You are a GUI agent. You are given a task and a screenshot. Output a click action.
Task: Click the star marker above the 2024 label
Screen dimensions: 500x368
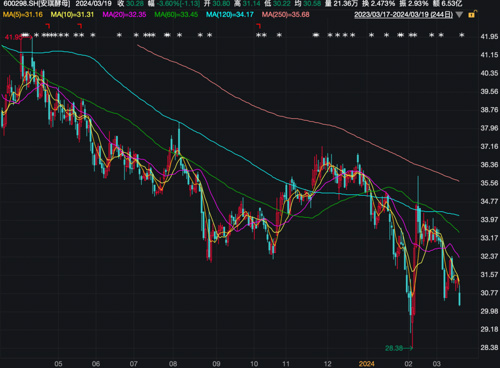click(371, 35)
